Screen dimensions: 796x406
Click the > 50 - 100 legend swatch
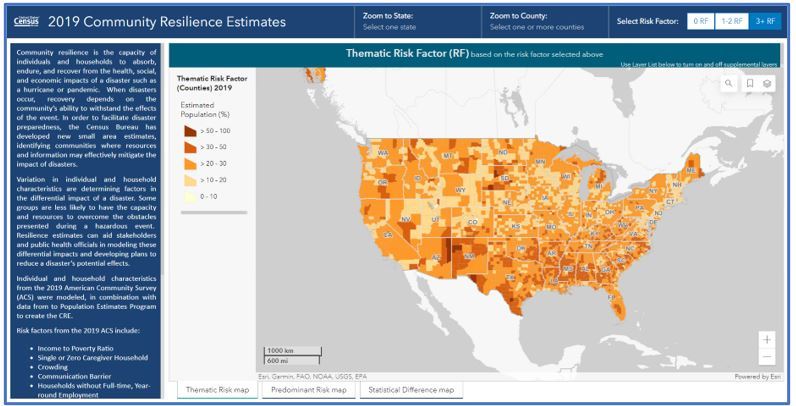[x=190, y=130]
